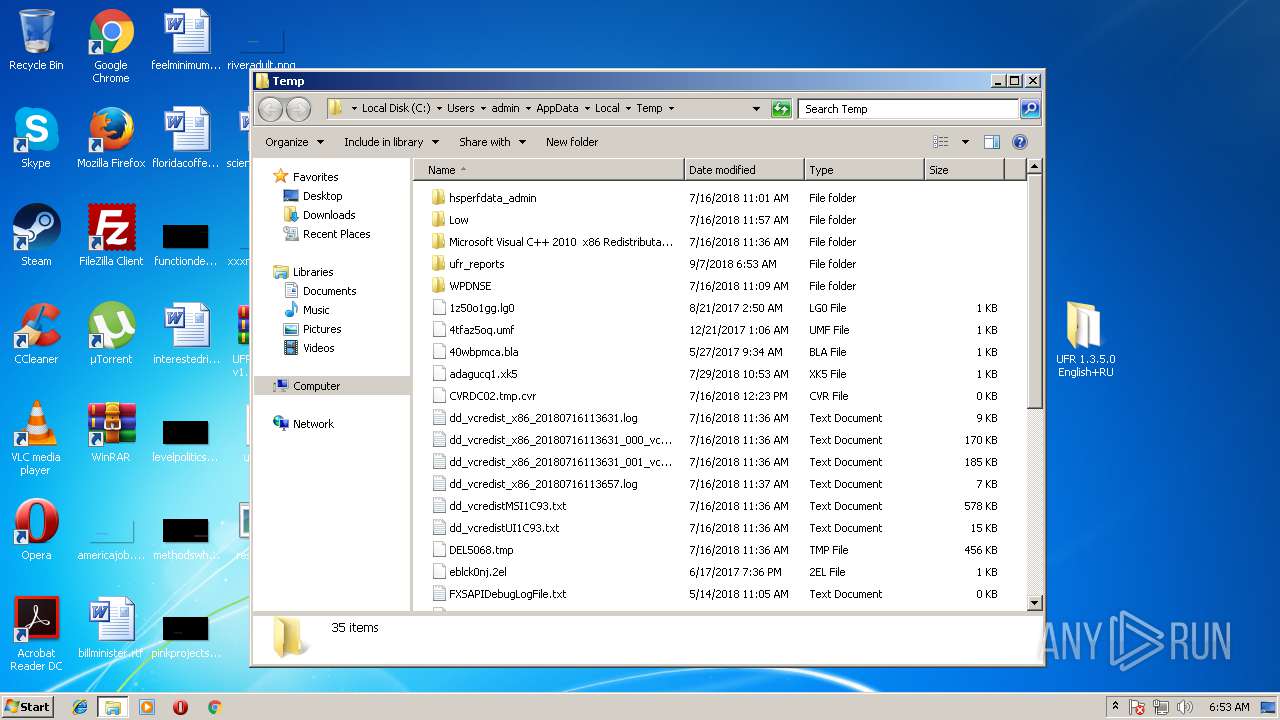This screenshot has width=1280, height=720.
Task: Launch Google Chrome from desktop
Action: (111, 45)
